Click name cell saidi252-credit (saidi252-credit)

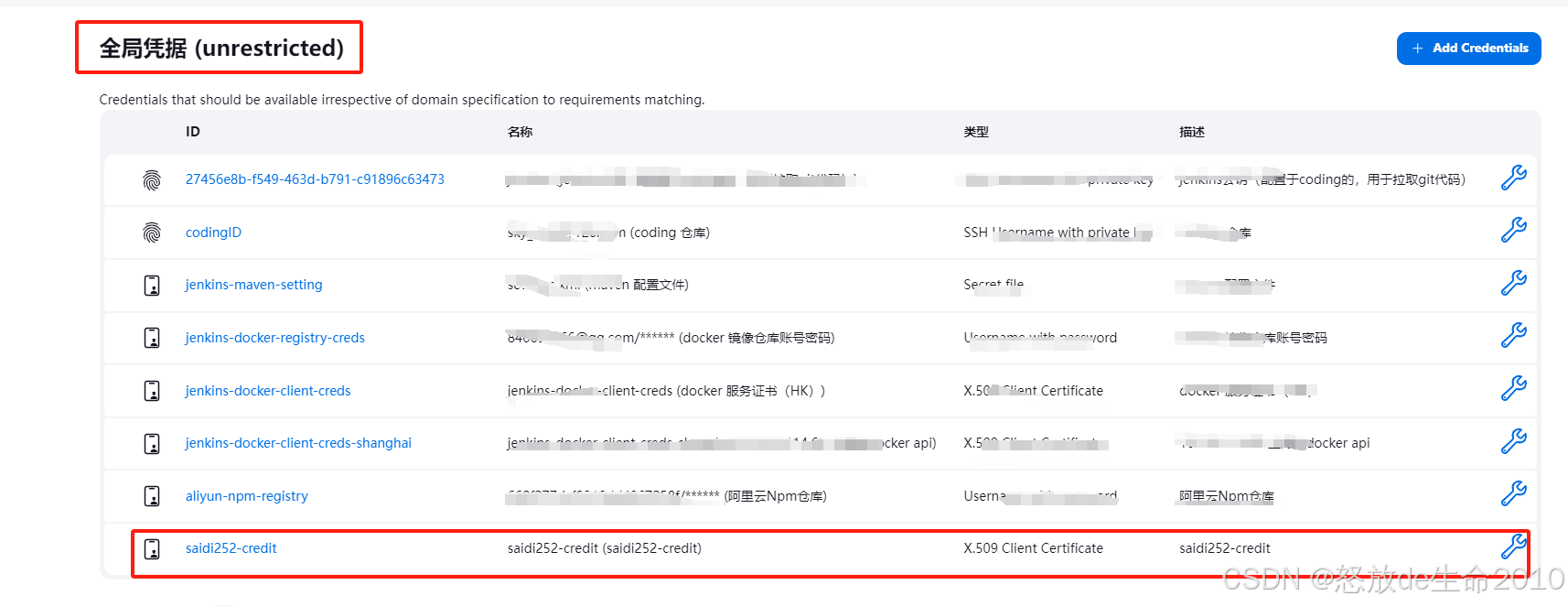pyautogui.click(x=605, y=548)
